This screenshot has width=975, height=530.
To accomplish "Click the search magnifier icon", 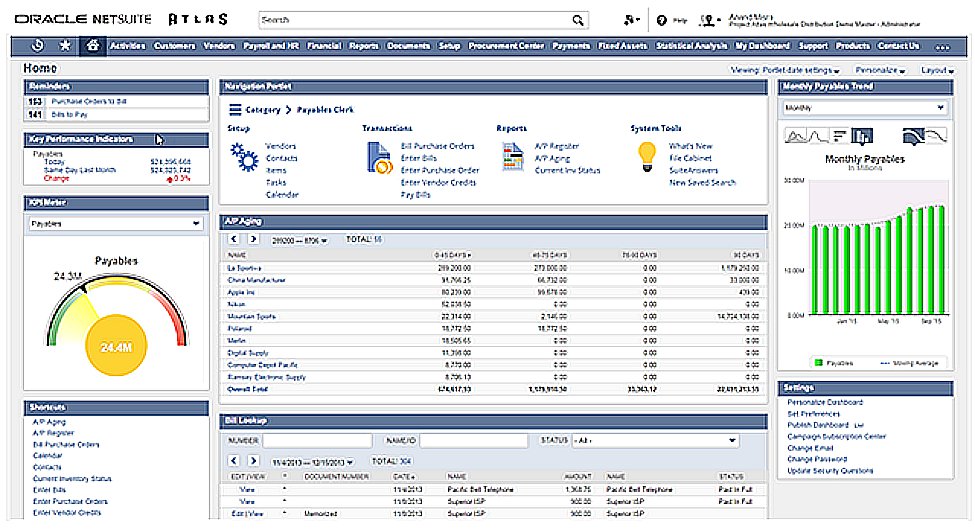I will pyautogui.click(x=578, y=20).
